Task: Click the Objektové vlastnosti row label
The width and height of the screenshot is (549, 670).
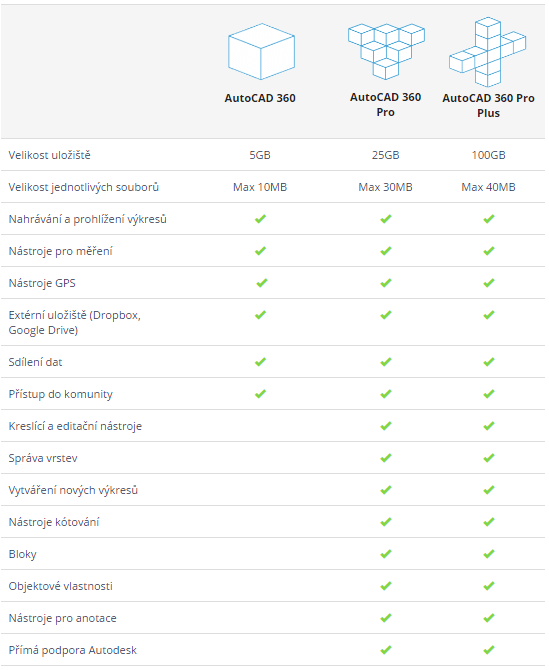Action: tap(61, 586)
